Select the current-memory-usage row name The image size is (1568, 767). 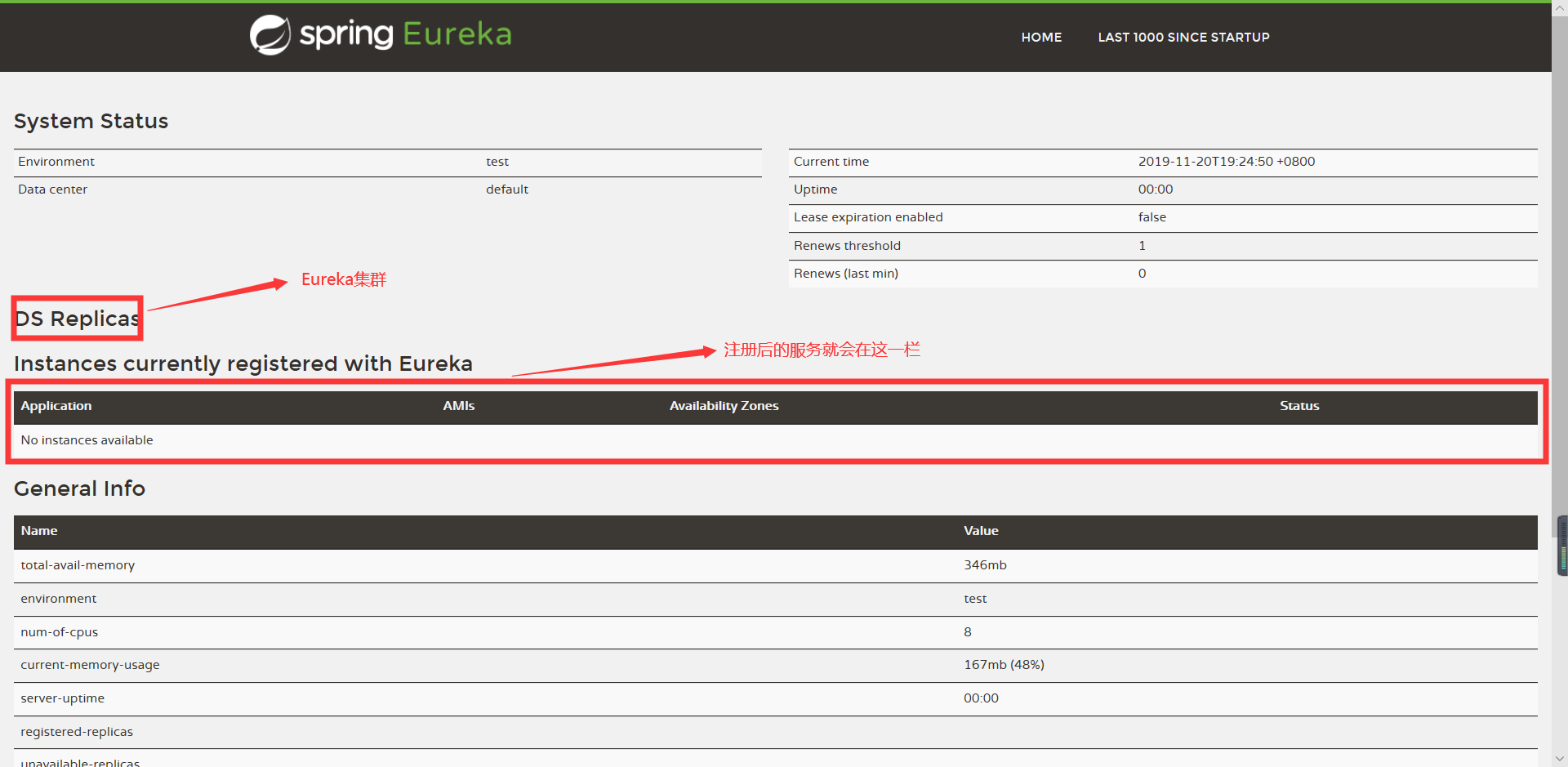(90, 665)
